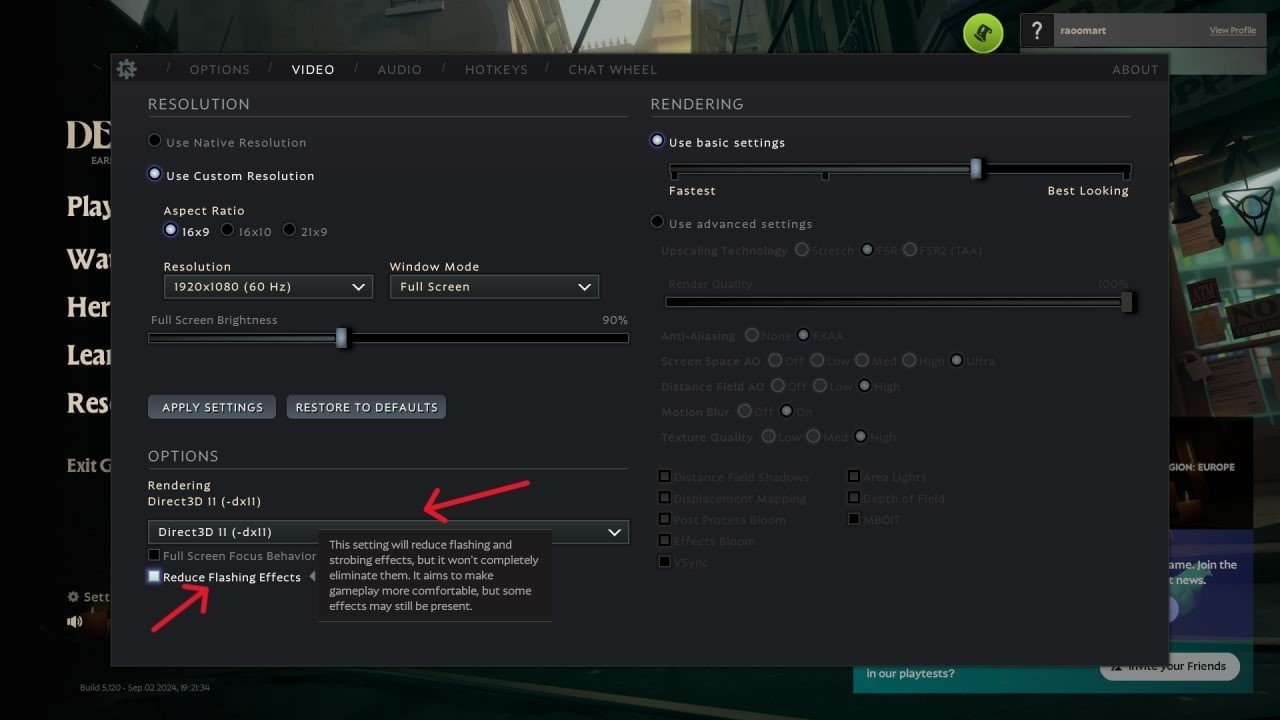Open the Direct3D 11 rendering API dropdown

coord(388,532)
